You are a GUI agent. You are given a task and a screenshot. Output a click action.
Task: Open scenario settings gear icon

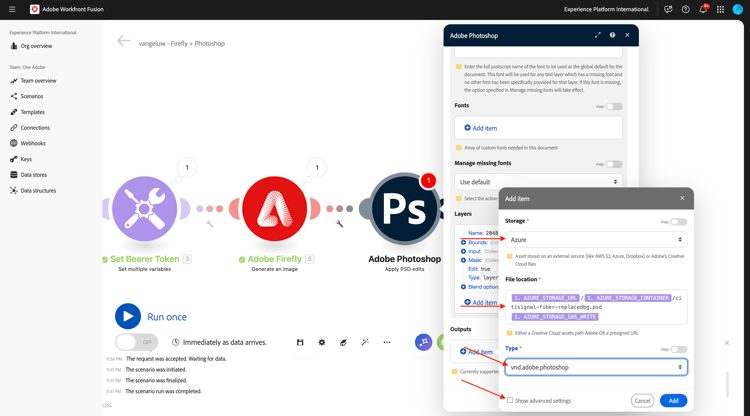[321, 342]
